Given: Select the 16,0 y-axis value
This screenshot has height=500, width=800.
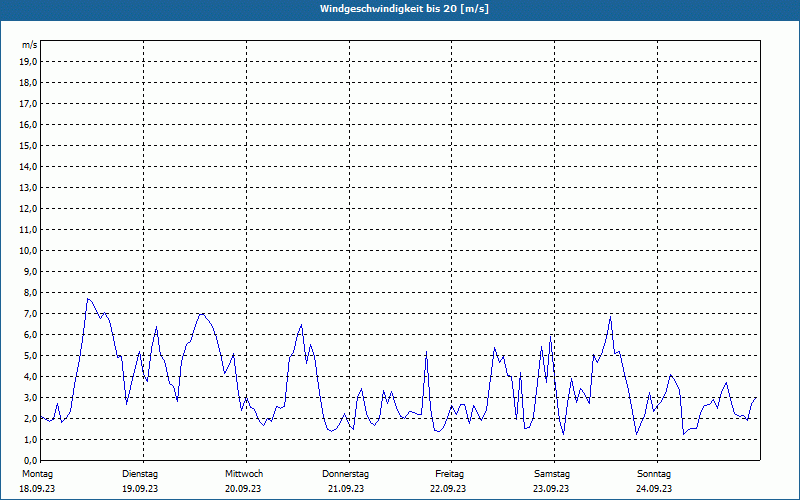Looking at the screenshot, I should click(29, 124).
